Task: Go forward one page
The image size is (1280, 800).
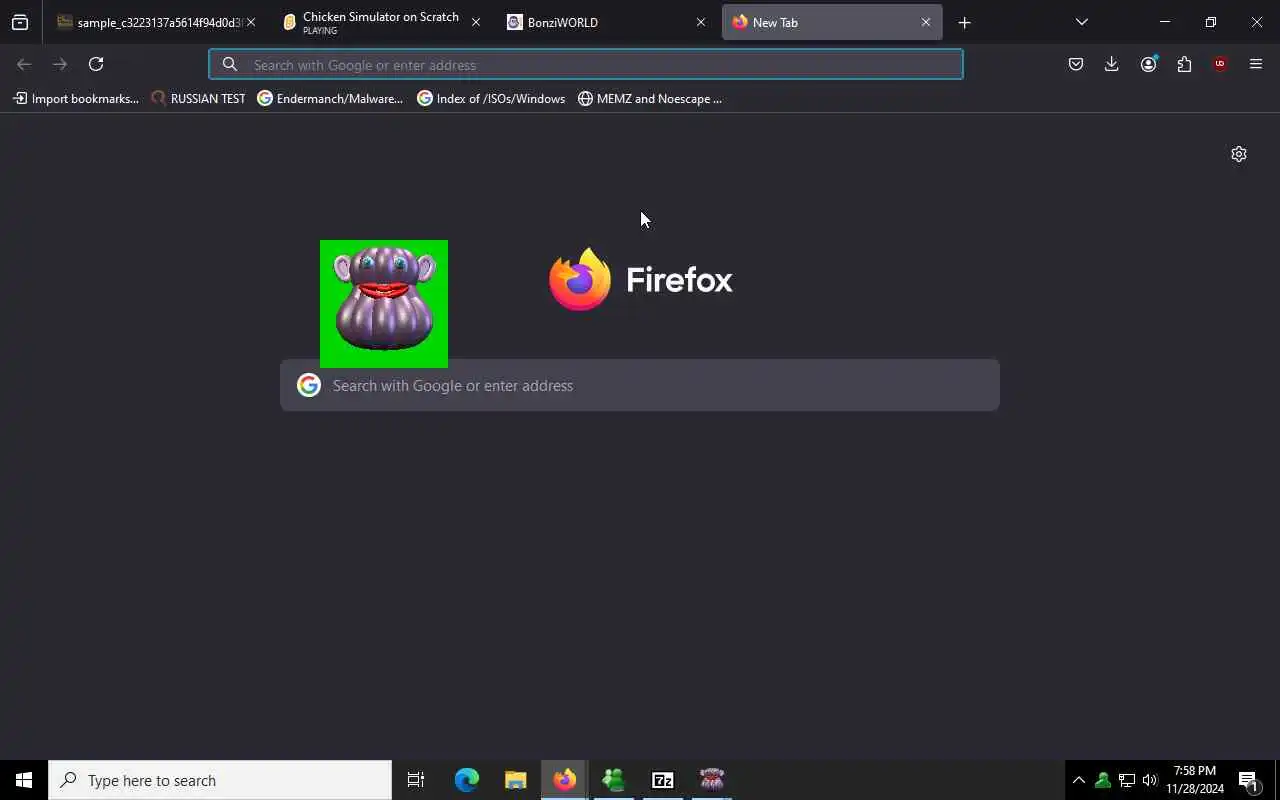Action: click(x=60, y=64)
